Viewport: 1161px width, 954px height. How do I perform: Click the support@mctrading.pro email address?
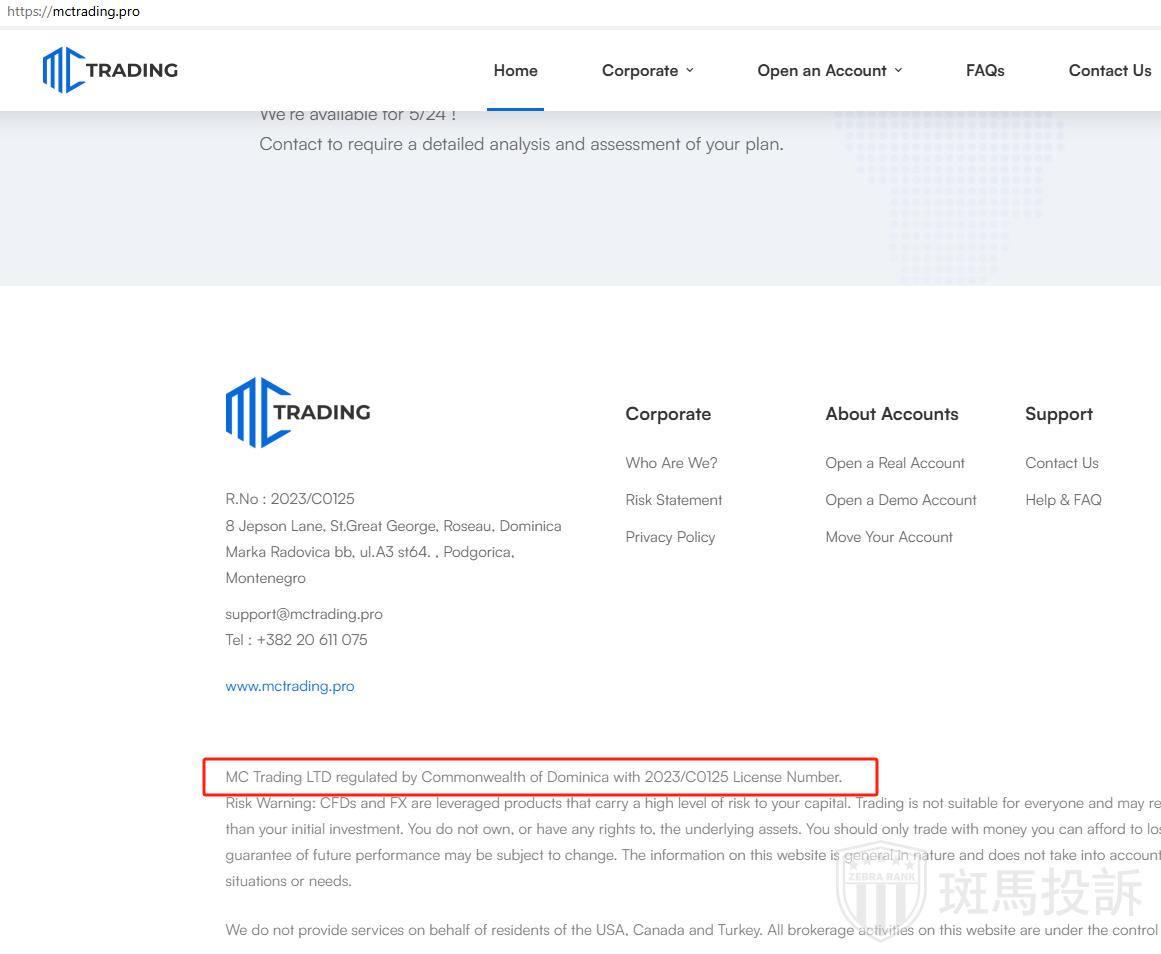(x=303, y=614)
